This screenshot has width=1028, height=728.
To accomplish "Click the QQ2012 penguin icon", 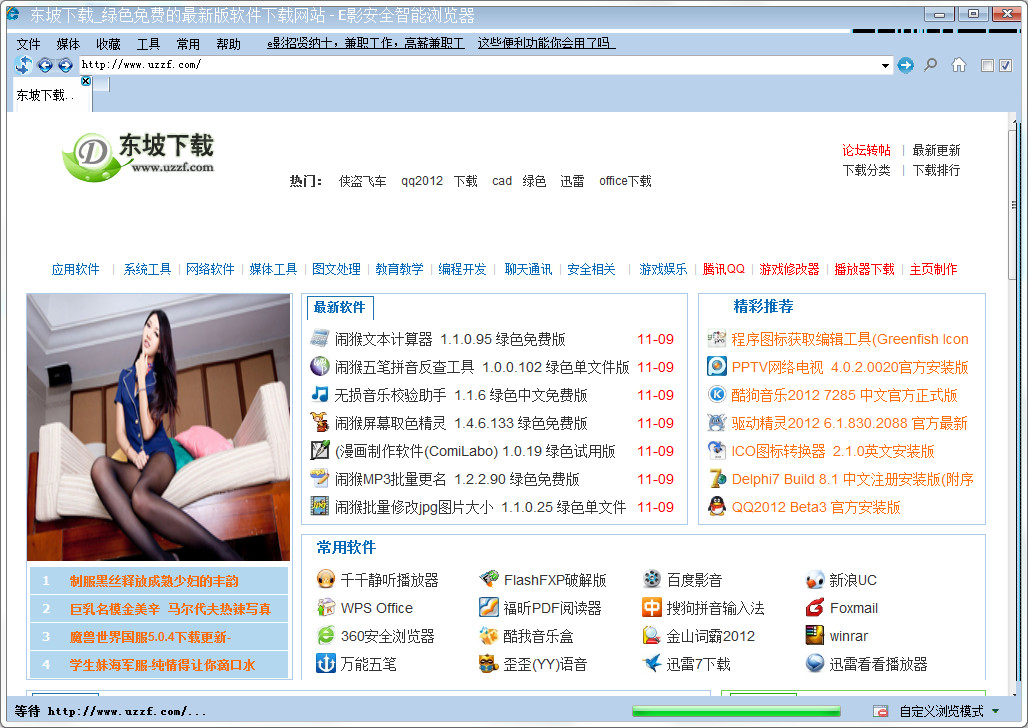I will 717,506.
